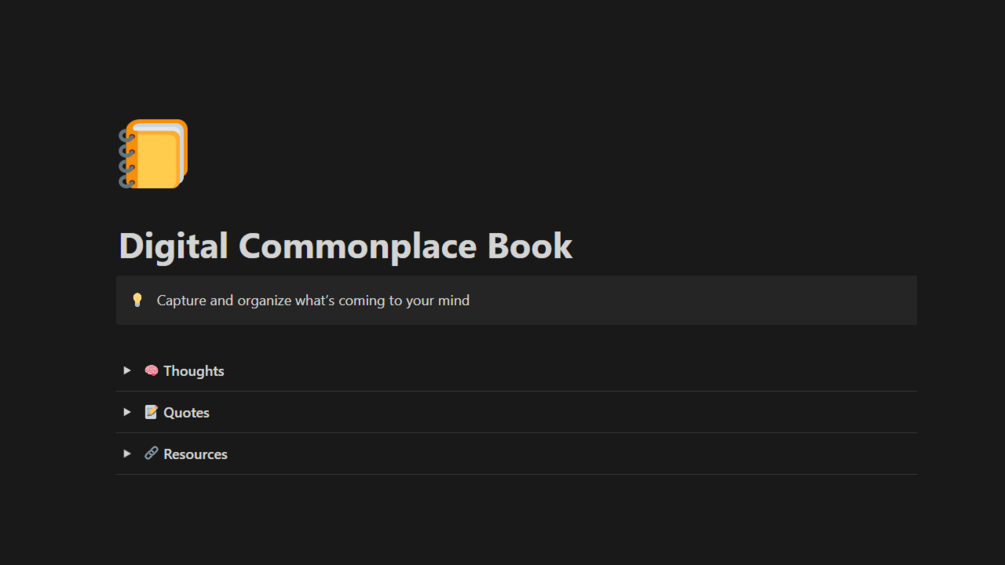The width and height of the screenshot is (1005, 565).
Task: Click the divider line below Quotes
Action: pyautogui.click(x=516, y=433)
